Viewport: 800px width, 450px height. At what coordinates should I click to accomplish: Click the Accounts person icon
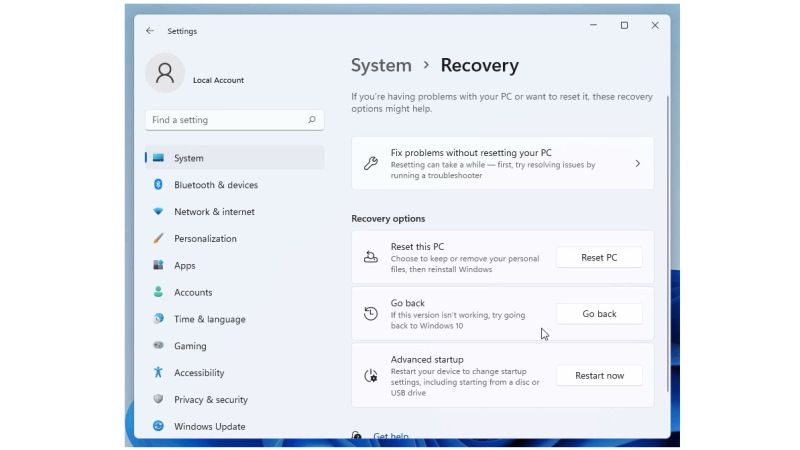pyautogui.click(x=158, y=292)
